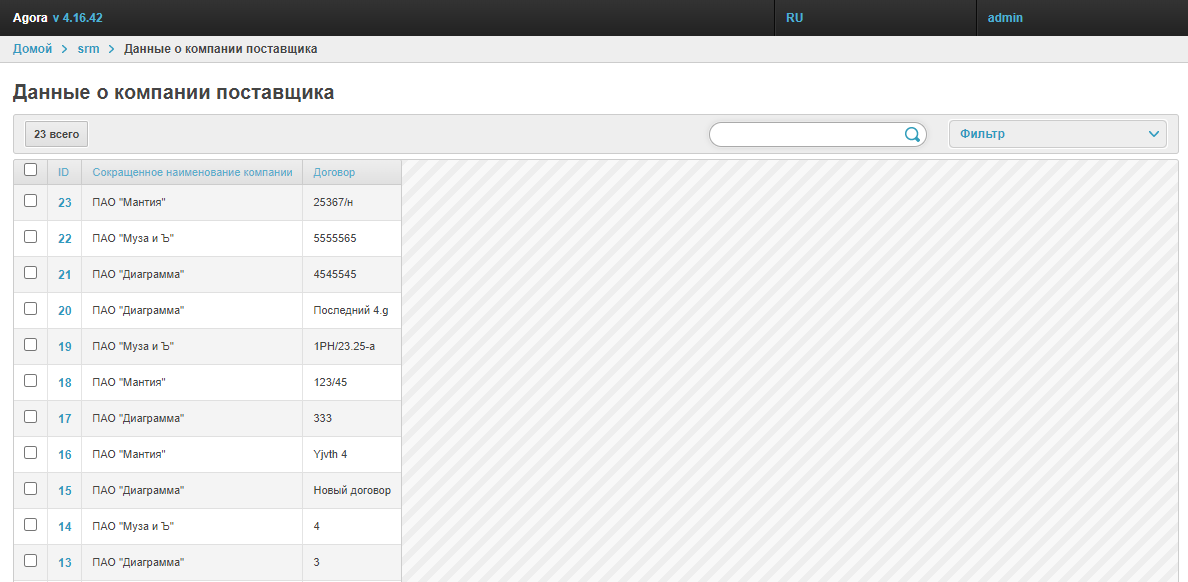Image resolution: width=1188 pixels, height=582 pixels.
Task: Toggle the select-all checkbox in table header
Action: (30, 171)
